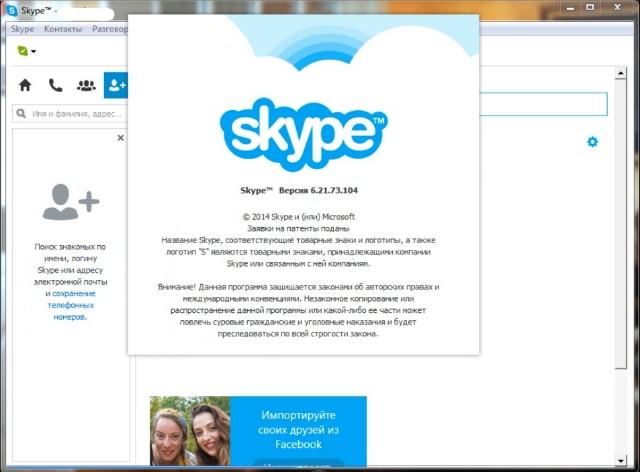Click the © 2014 Skype Microsoft text

coord(298,217)
